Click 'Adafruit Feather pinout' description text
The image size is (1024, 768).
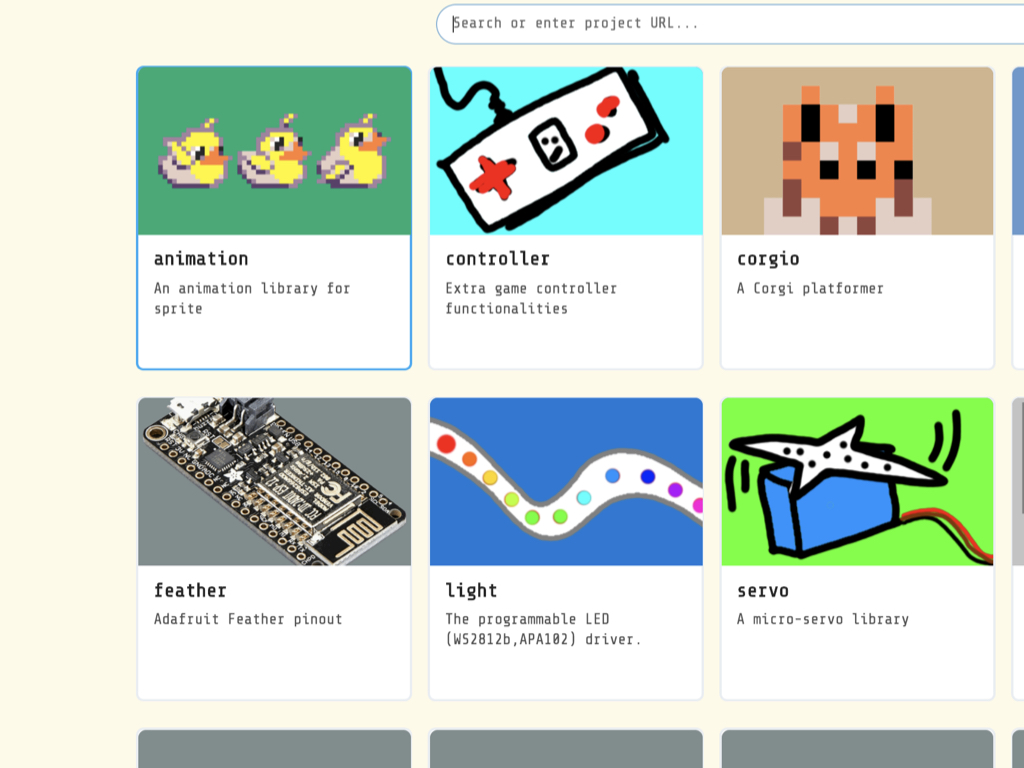pos(248,619)
